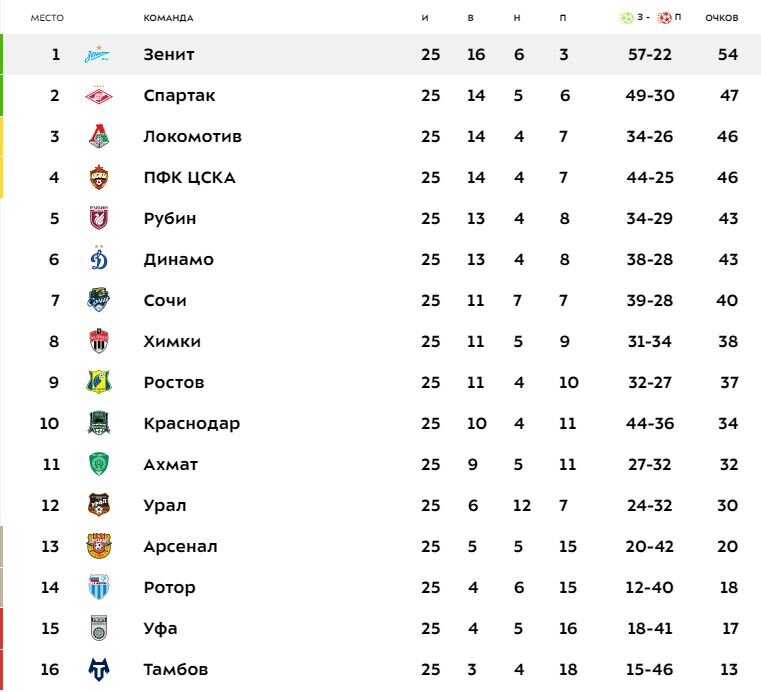
Task: Click the КОМАНДА column header
Action: pos(168,18)
